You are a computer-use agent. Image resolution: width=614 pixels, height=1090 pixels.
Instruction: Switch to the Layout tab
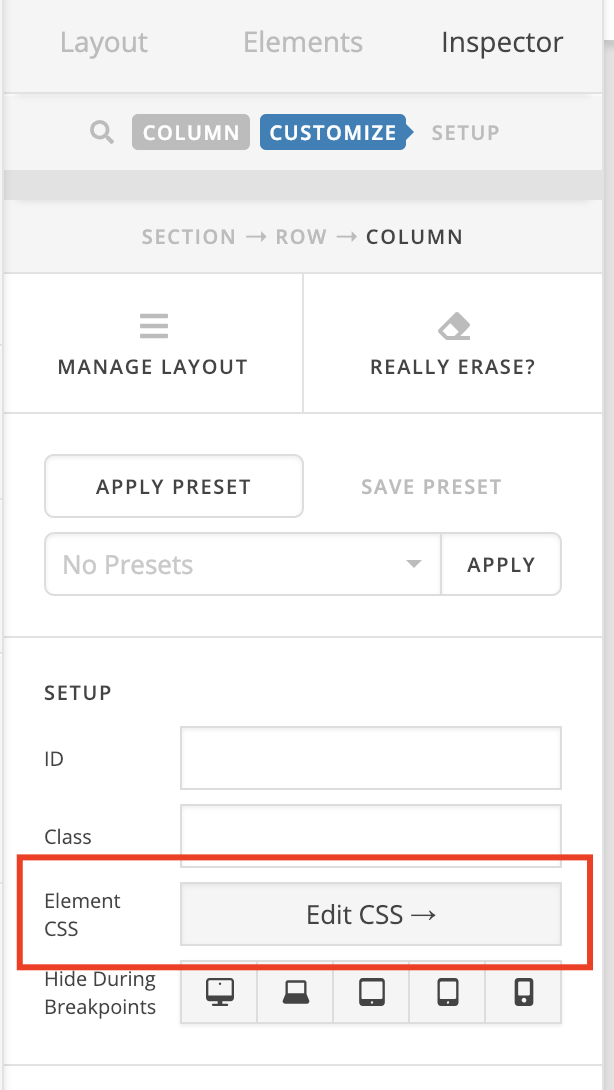click(x=104, y=43)
